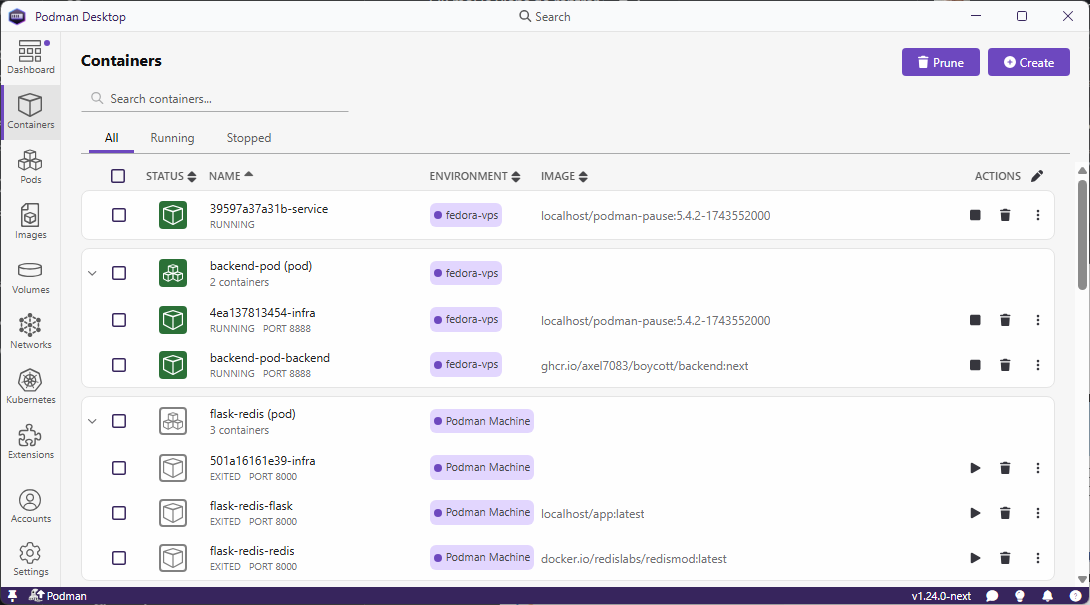1090x605 pixels.
Task: Switch to the Running tab
Action: pyautogui.click(x=172, y=137)
